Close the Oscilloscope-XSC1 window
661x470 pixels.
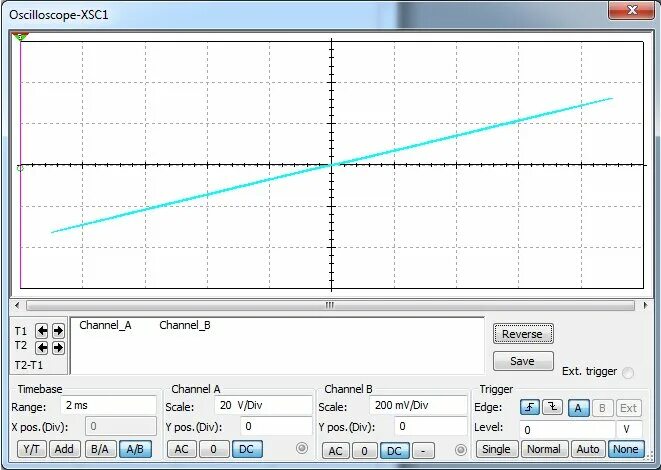[x=631, y=10]
